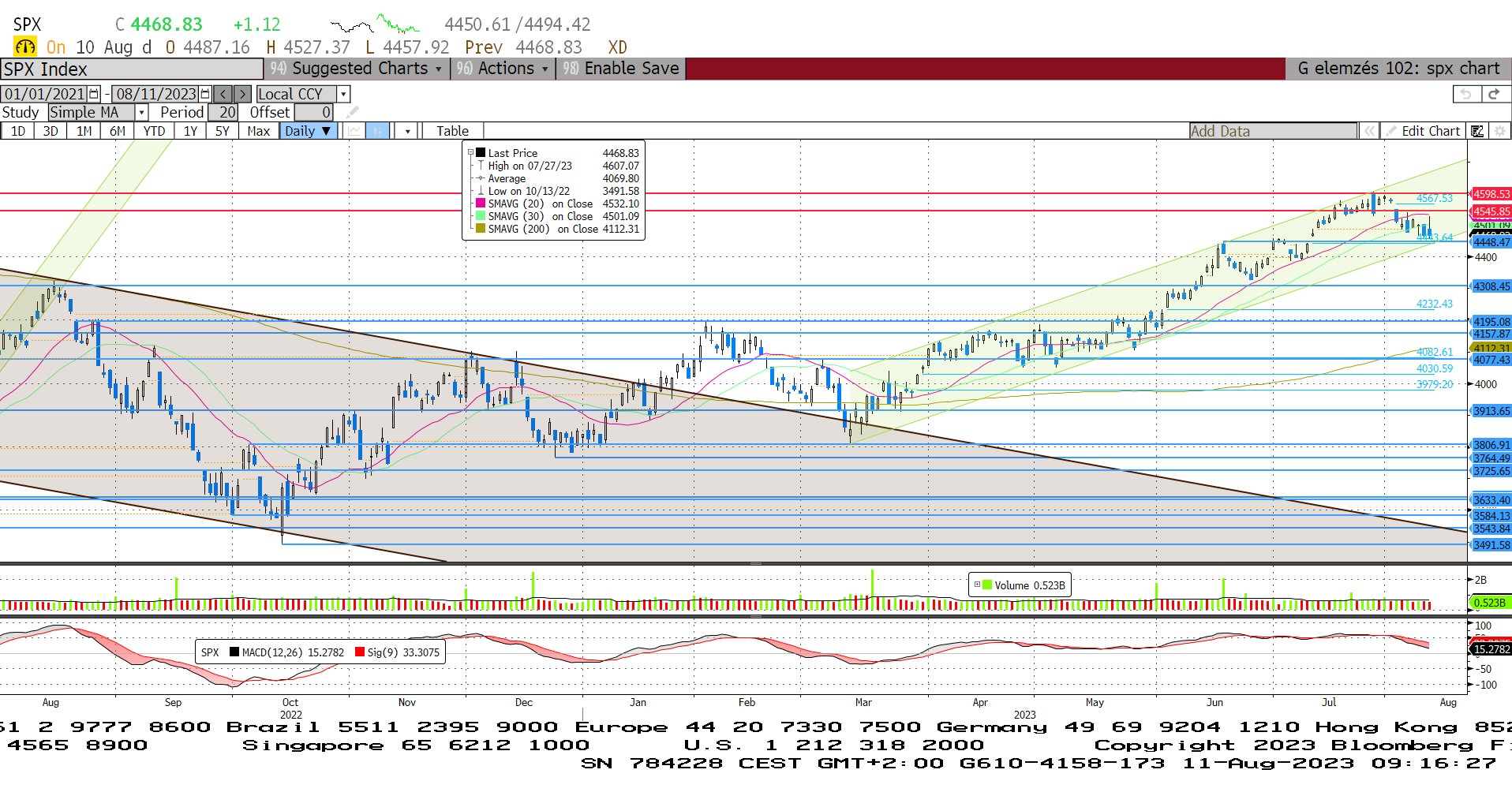Screen dimensions: 1512x807
Task: Click the 4195.08 level label
Action: tap(1491, 322)
